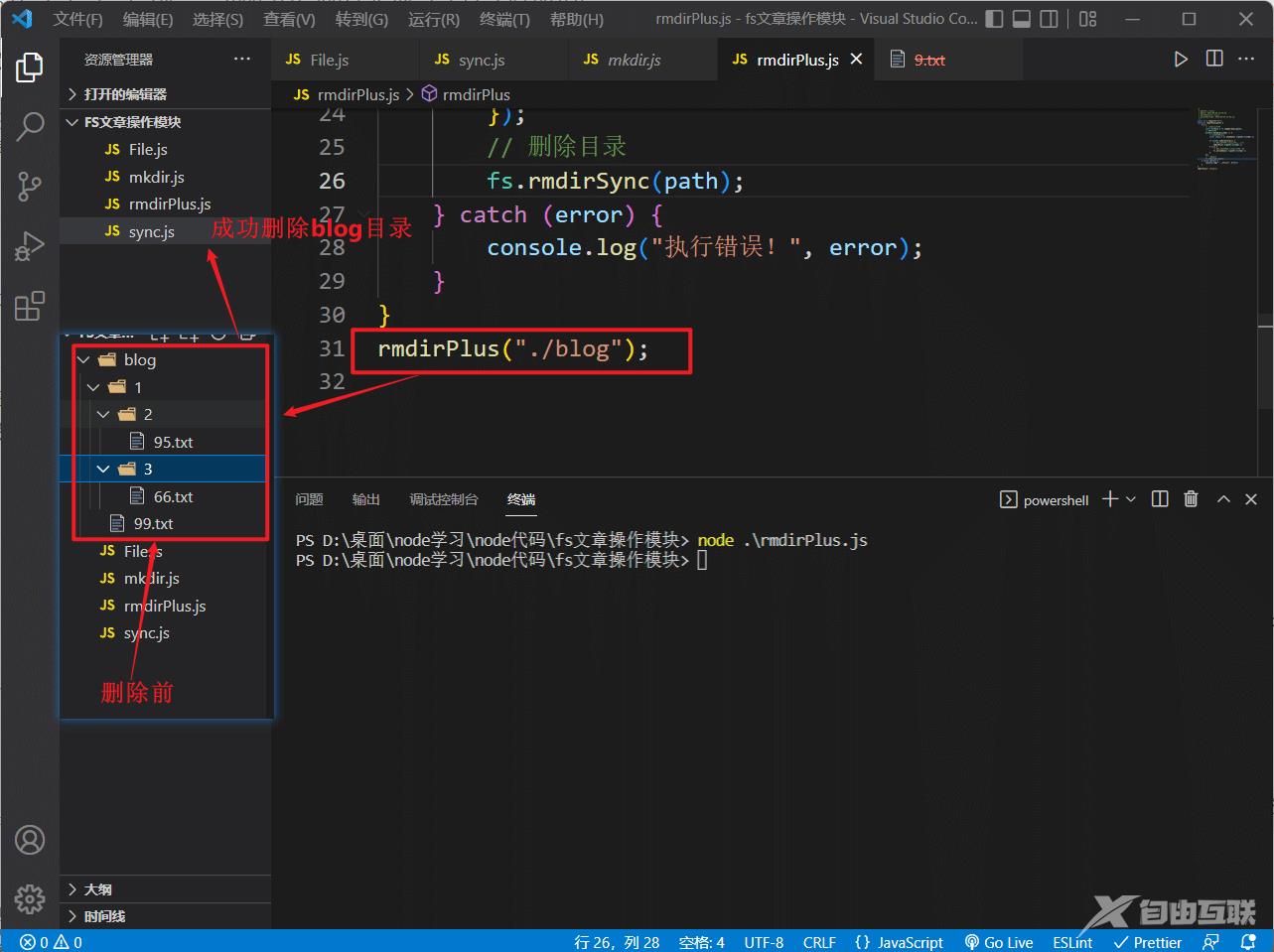Open the Run and Debug view

click(x=30, y=245)
